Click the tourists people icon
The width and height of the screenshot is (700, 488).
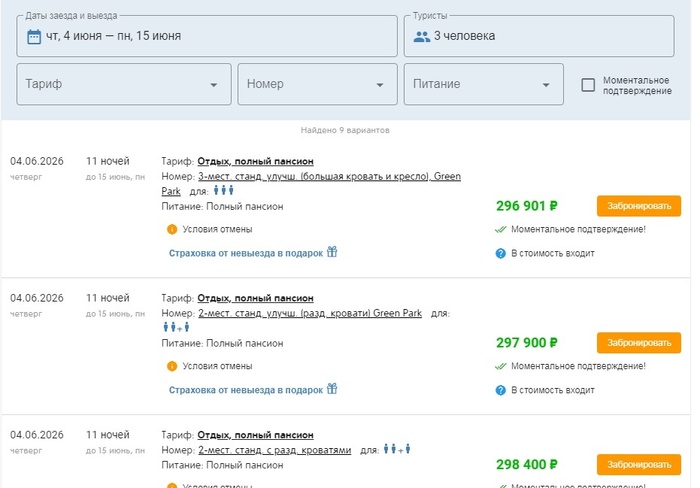(x=421, y=36)
